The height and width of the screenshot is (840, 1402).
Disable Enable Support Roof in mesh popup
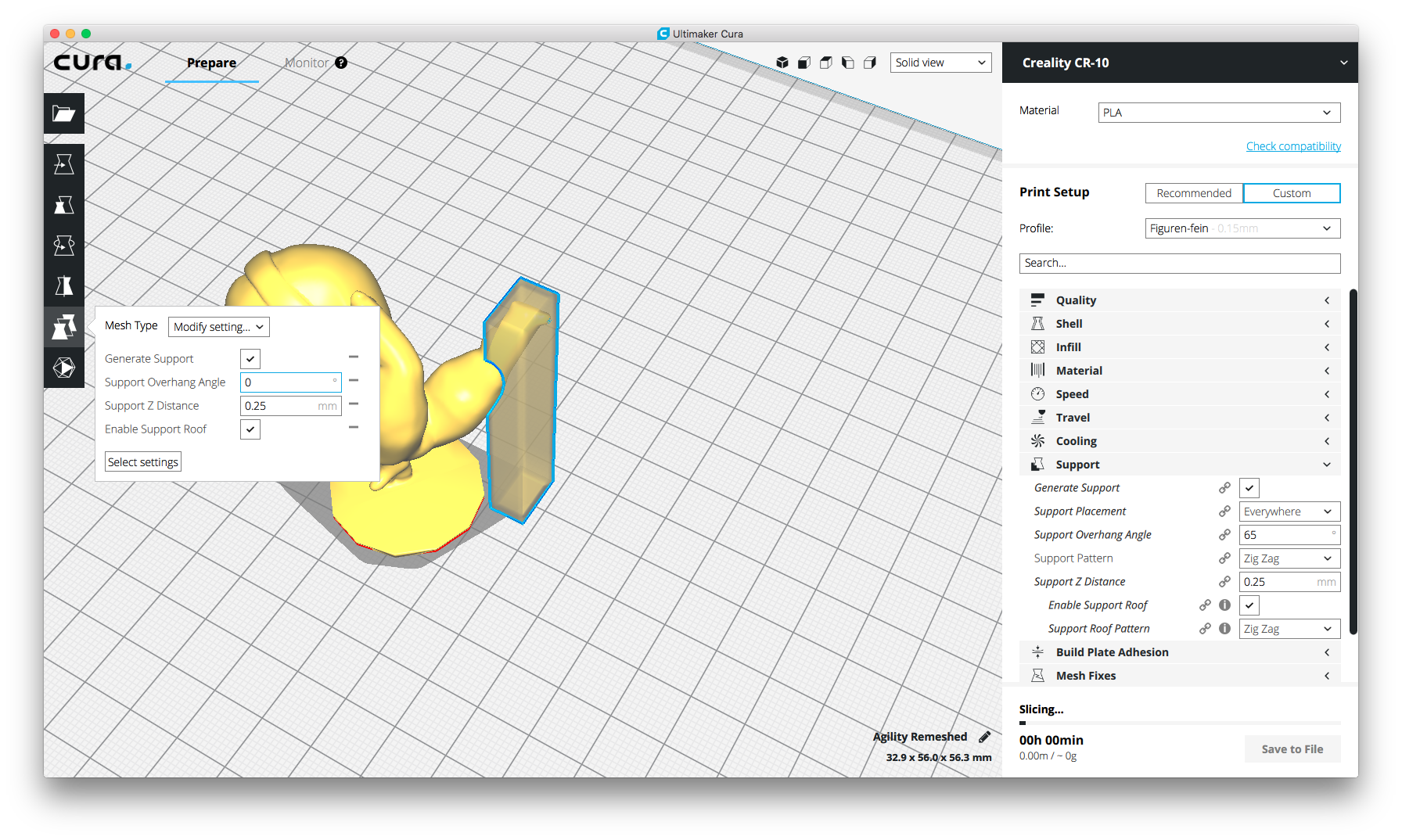coord(250,429)
